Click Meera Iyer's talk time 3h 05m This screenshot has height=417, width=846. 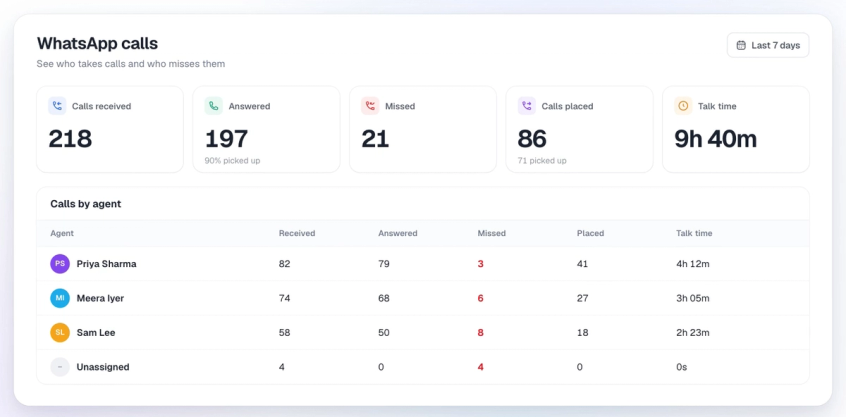[693, 298]
